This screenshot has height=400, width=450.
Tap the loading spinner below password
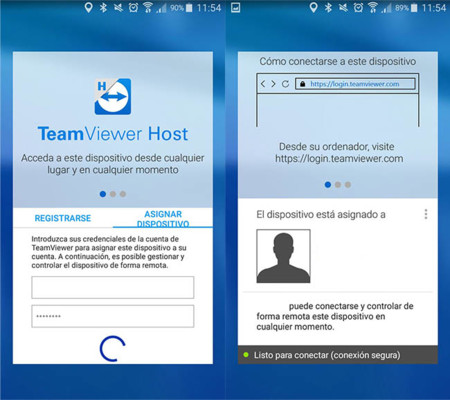click(113, 348)
